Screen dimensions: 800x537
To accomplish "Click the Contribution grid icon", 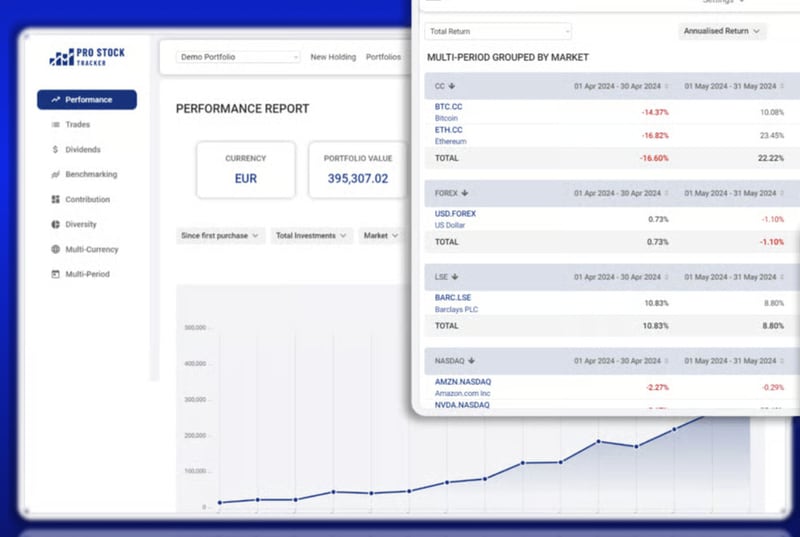I will point(56,200).
